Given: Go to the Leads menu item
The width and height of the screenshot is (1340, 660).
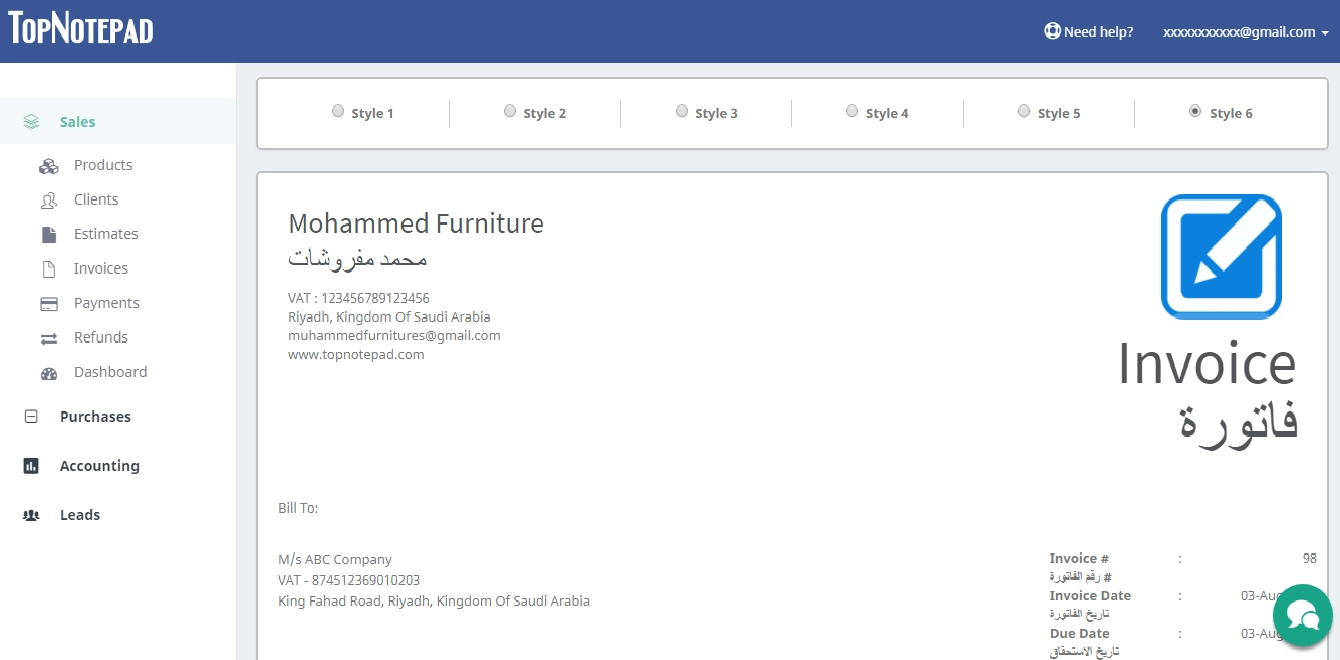Looking at the screenshot, I should (x=79, y=515).
